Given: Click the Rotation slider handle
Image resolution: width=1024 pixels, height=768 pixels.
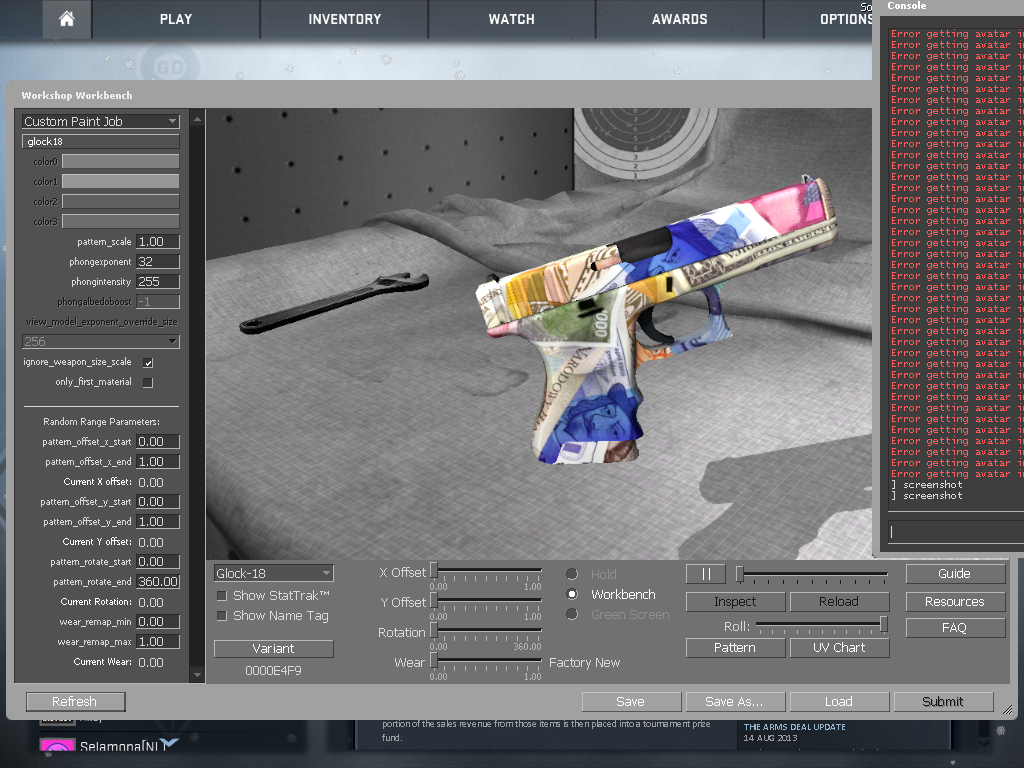Looking at the screenshot, I should (434, 631).
